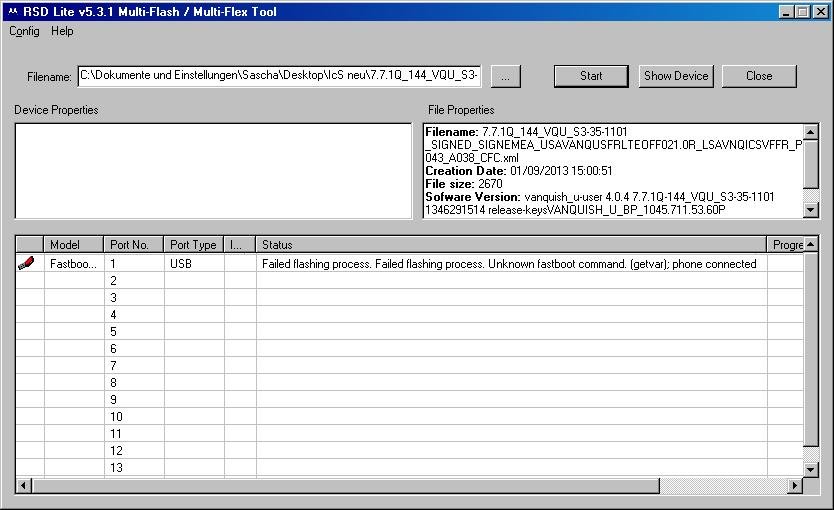Click the Filename path input field

pyautogui.click(x=279, y=76)
